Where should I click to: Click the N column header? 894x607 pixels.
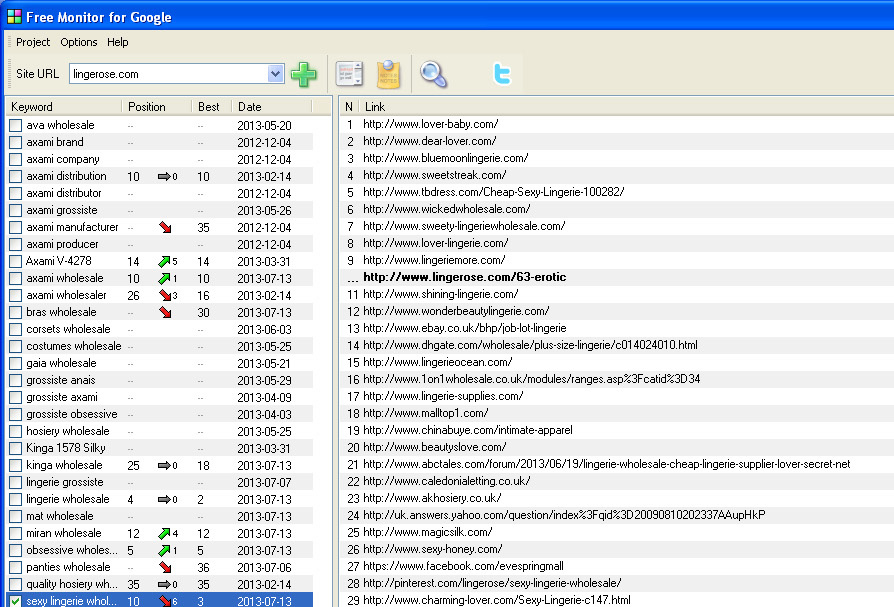349,107
